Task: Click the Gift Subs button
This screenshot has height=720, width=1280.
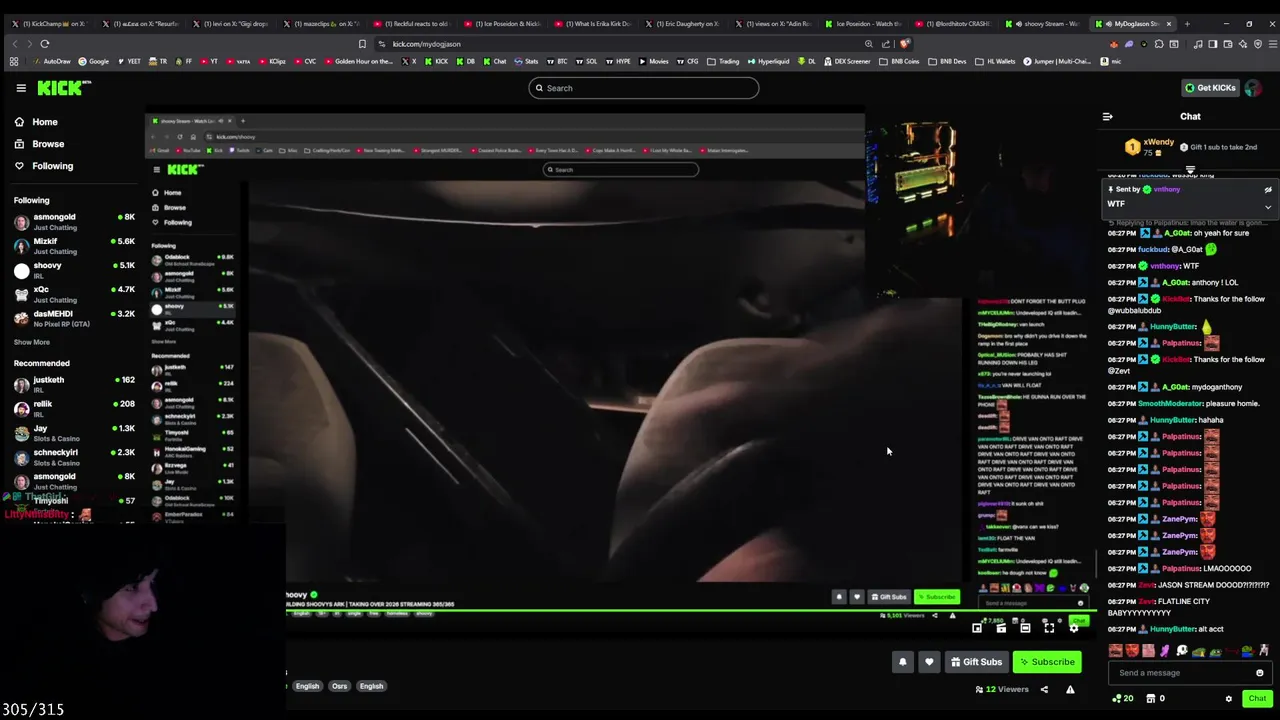Action: click(x=976, y=662)
